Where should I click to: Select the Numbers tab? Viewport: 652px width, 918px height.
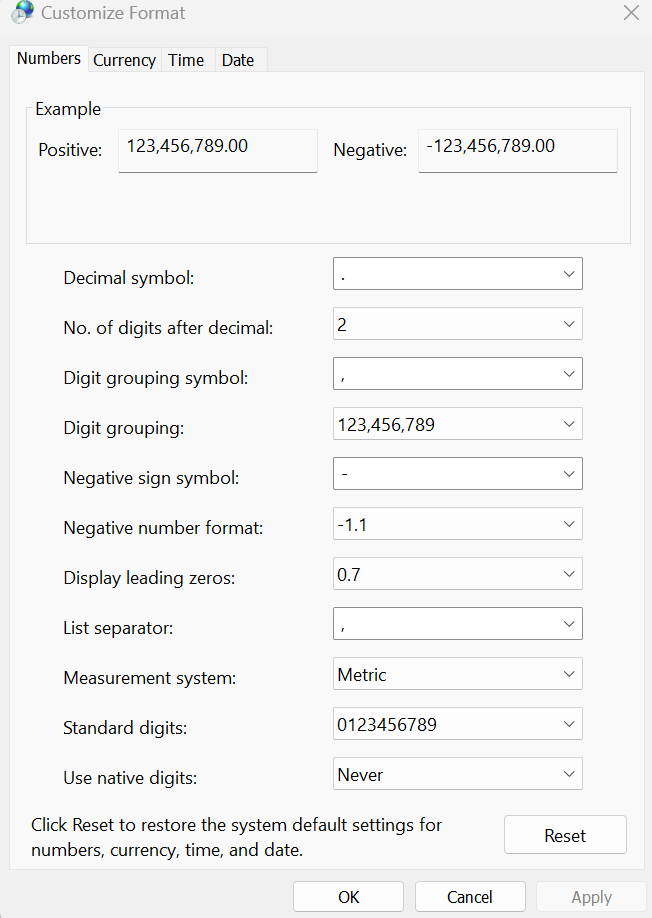point(48,58)
